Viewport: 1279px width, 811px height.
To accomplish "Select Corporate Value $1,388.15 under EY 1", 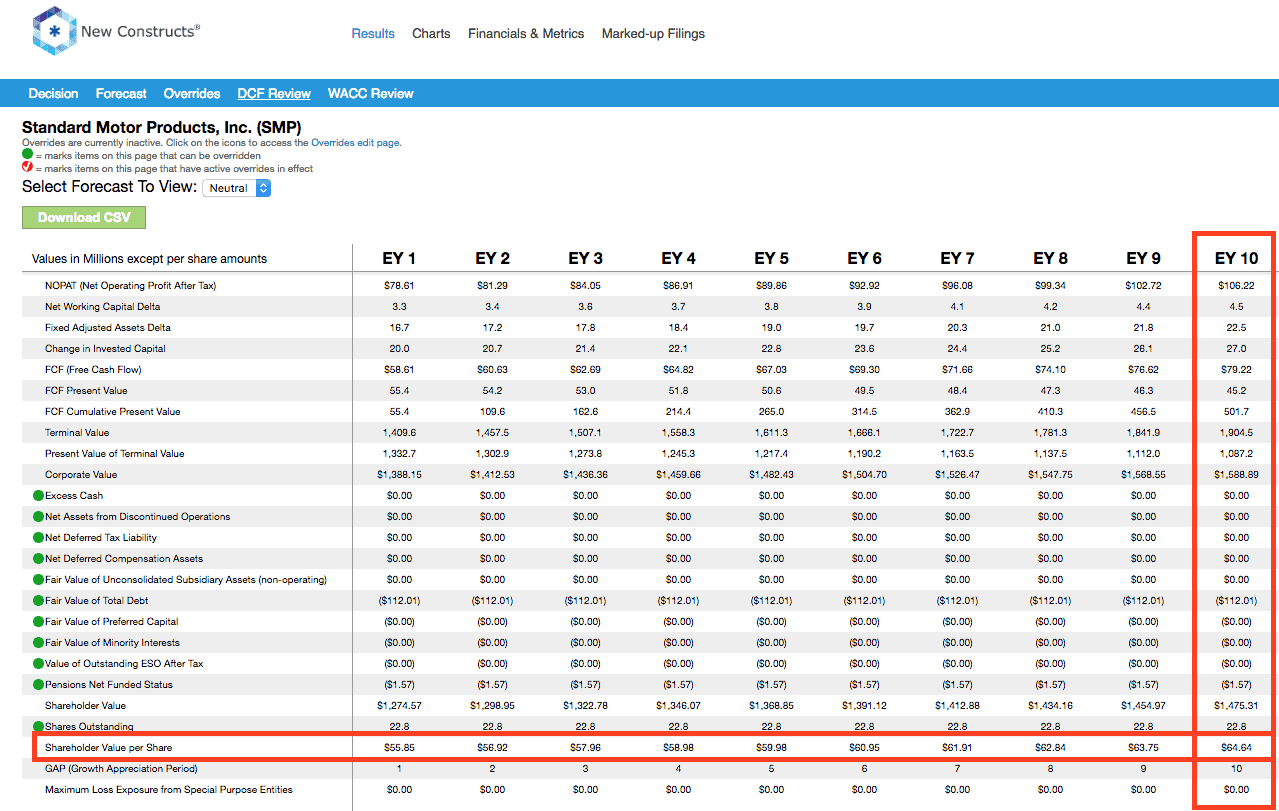I will click(x=399, y=475).
